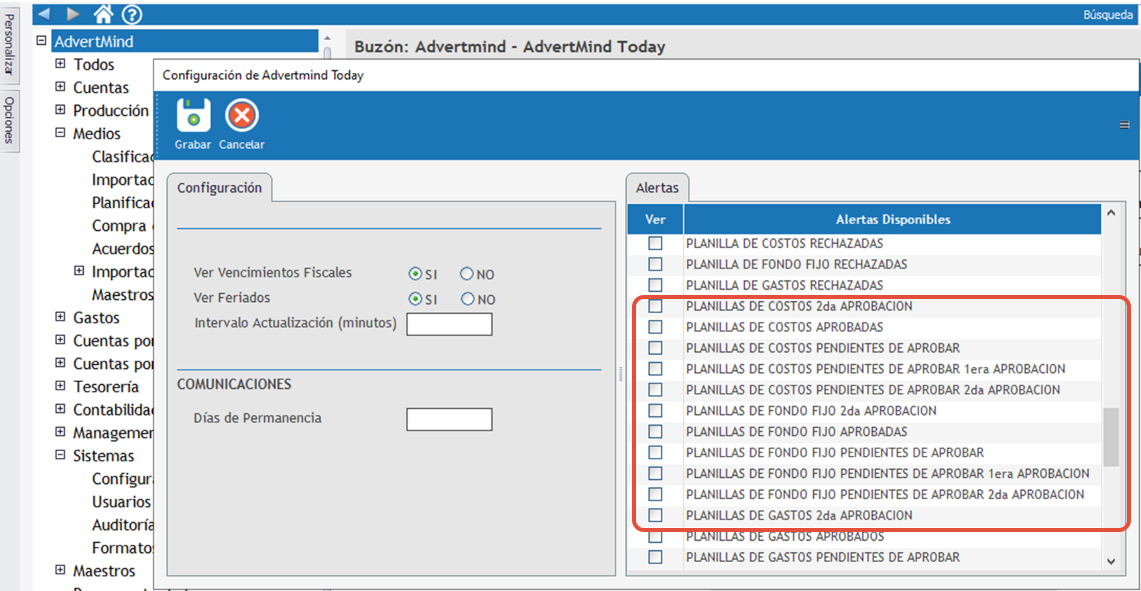Screen dimensions: 1141x591
Task: Click the back navigation arrow
Action: (x=43, y=13)
